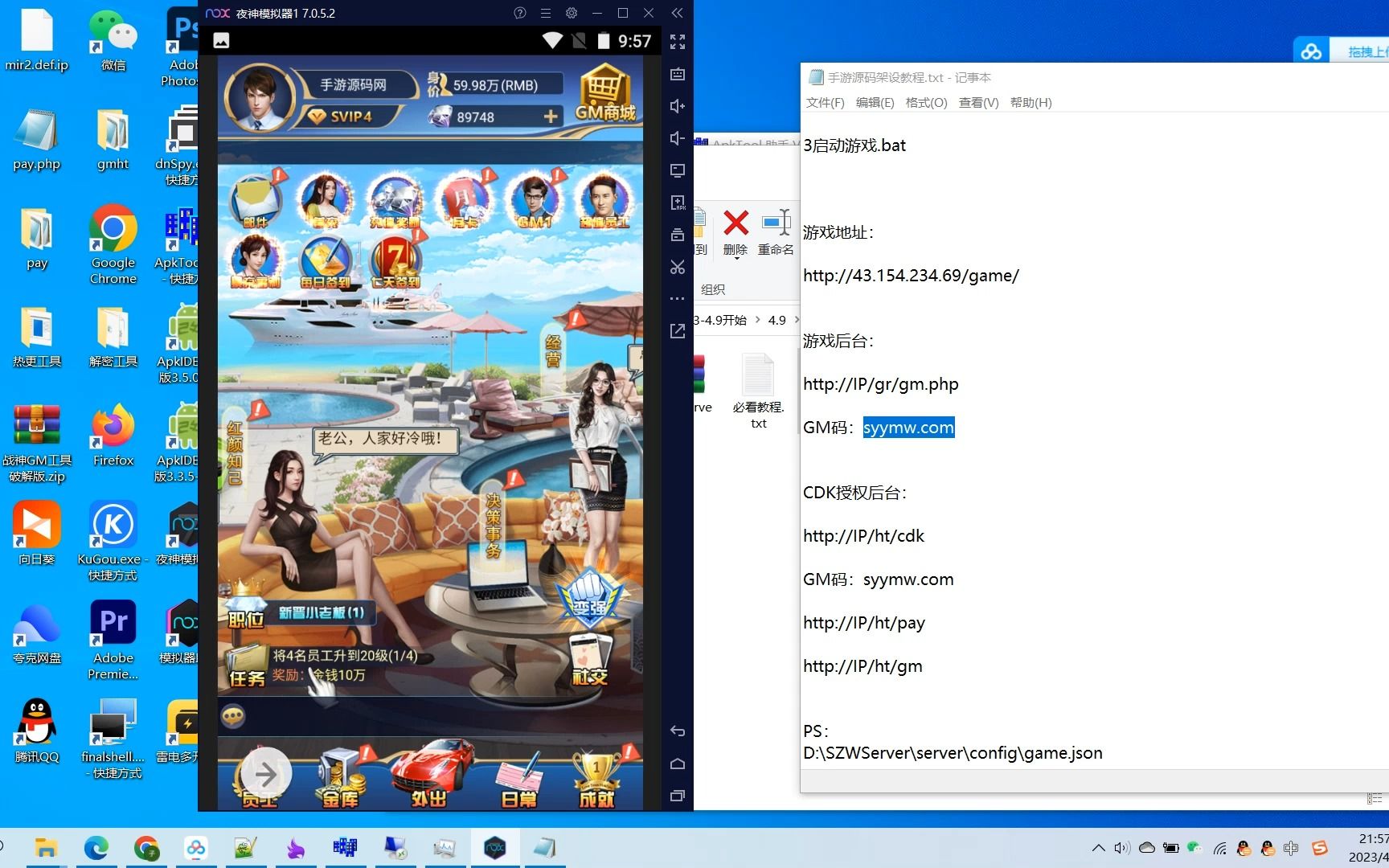The height and width of the screenshot is (868, 1389).
Task: Tap the 变强 fist badge icon
Action: [589, 597]
